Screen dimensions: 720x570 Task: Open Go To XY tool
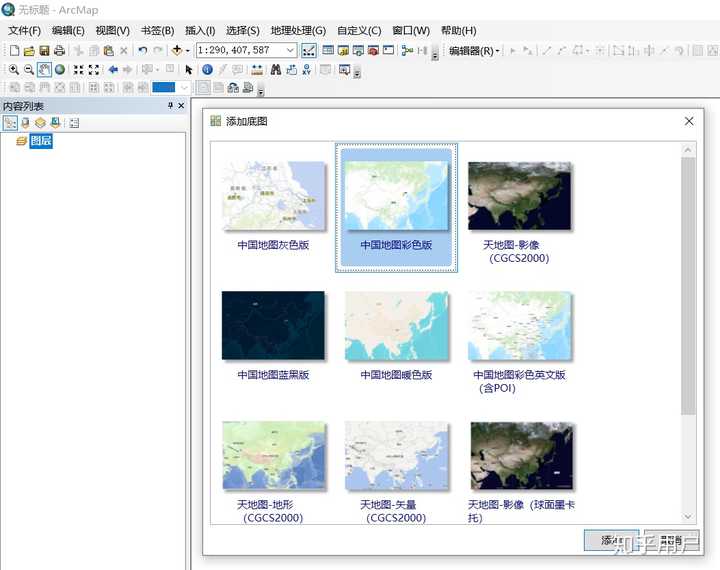click(x=306, y=70)
